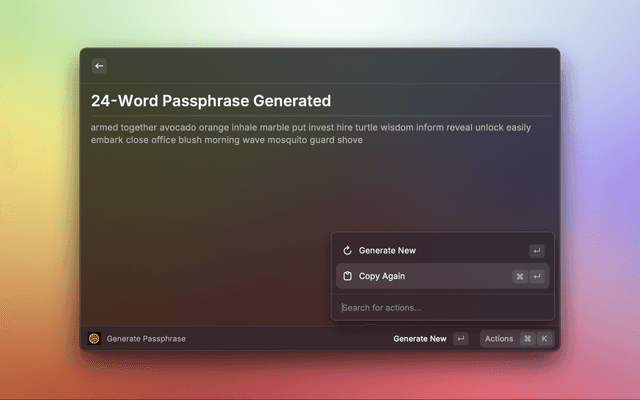Choose Copy Again in the actions menu
Screen dimensions: 640x400
pos(382,276)
